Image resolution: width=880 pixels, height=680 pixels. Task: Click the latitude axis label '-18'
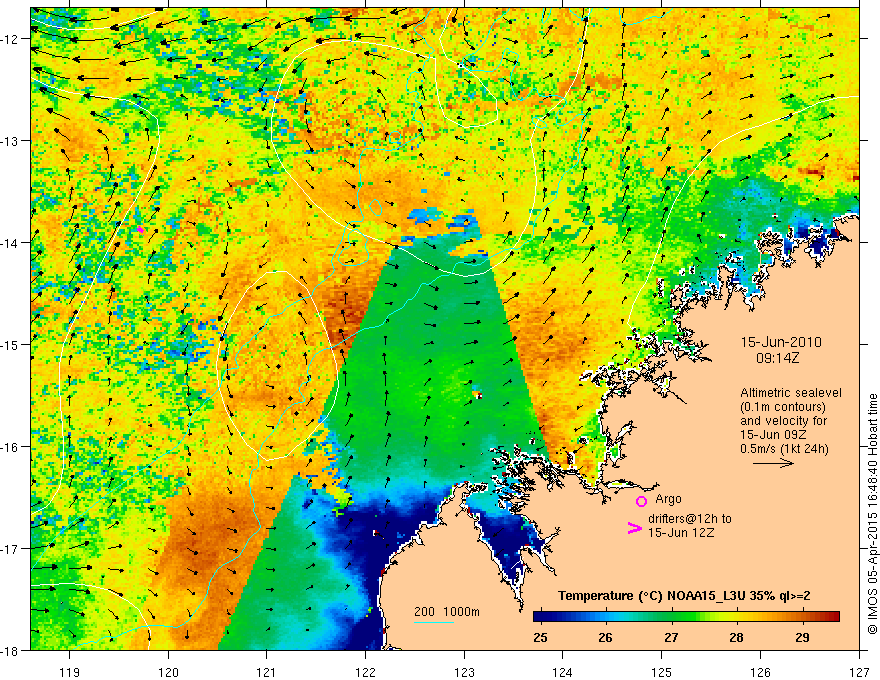pyautogui.click(x=11, y=651)
